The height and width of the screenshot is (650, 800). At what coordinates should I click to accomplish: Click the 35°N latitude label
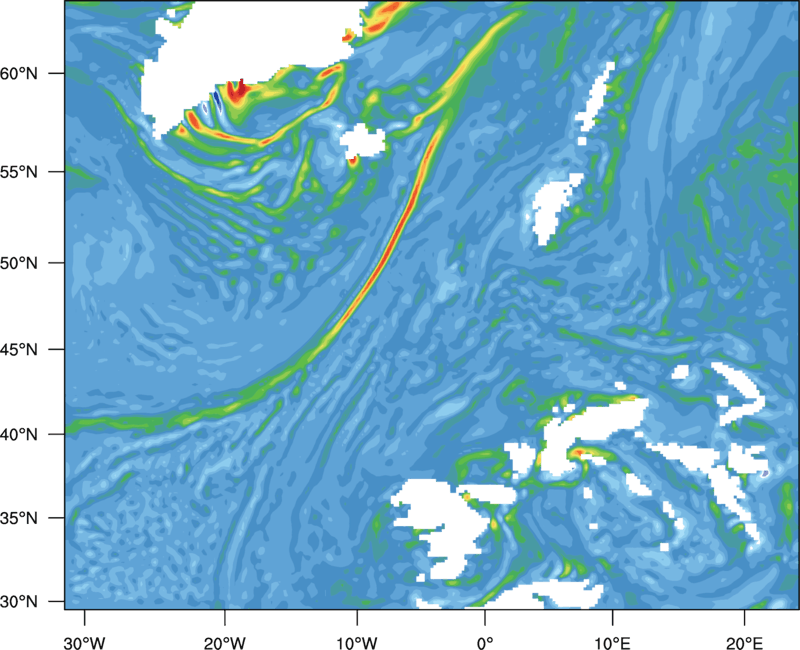pyautogui.click(x=19, y=518)
